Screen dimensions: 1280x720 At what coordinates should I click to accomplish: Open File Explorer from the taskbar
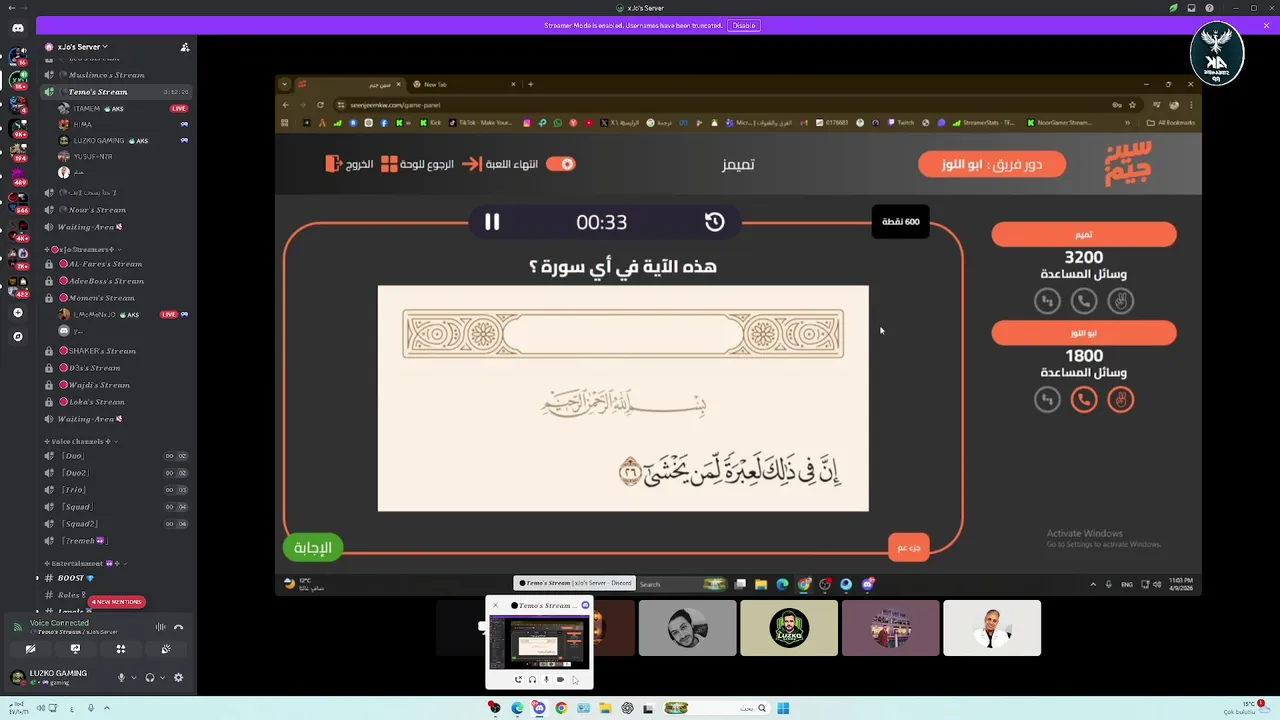coord(605,708)
